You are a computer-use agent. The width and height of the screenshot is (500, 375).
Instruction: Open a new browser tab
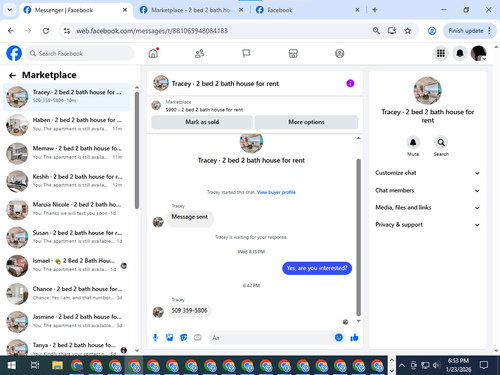coord(375,10)
